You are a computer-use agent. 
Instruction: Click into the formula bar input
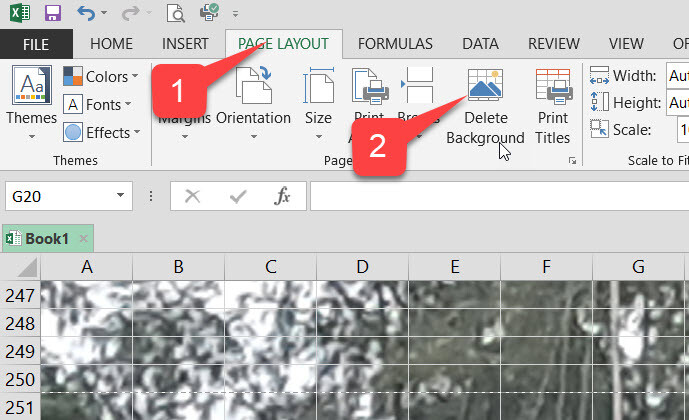click(x=499, y=196)
